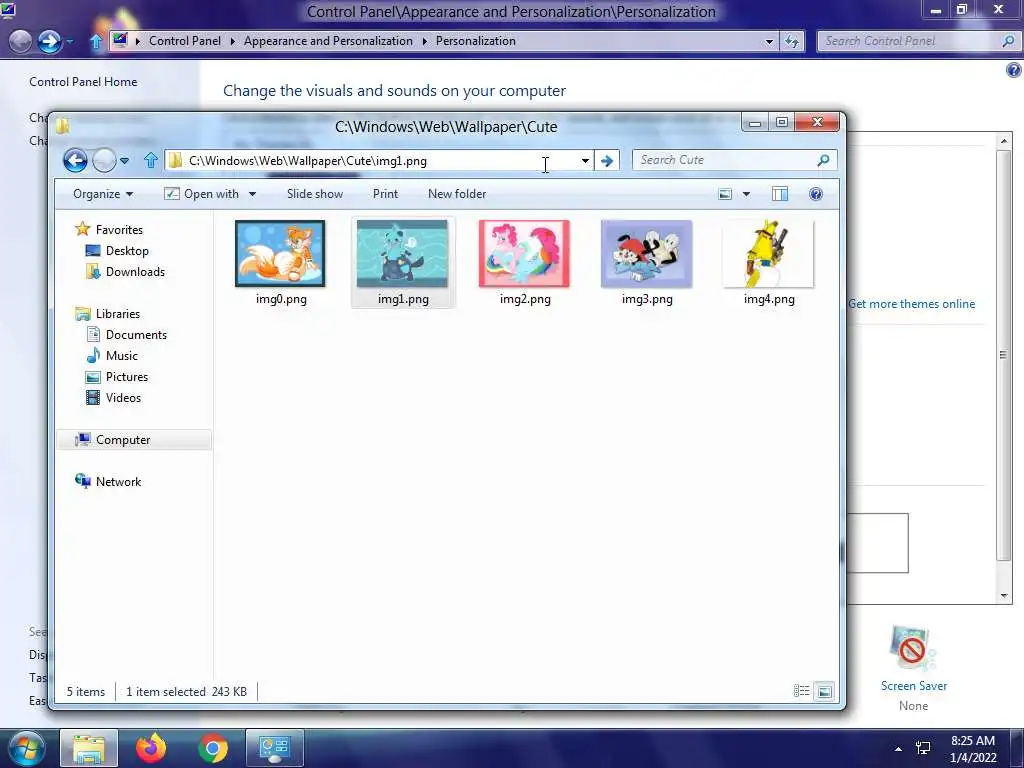Viewport: 1024px width, 768px height.
Task: Click the Search Cute field
Action: [734, 160]
